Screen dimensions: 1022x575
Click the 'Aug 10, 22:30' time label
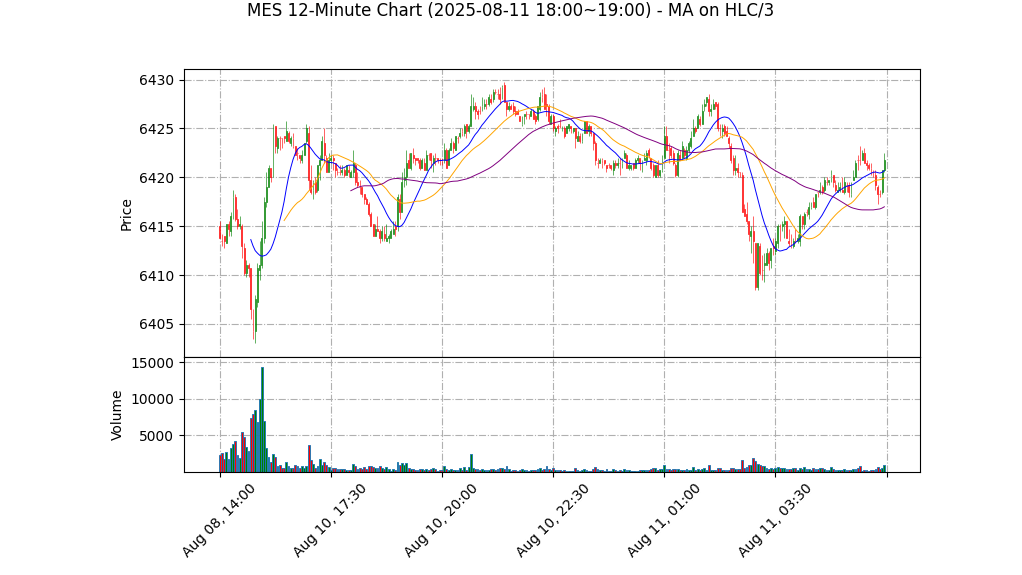552,520
